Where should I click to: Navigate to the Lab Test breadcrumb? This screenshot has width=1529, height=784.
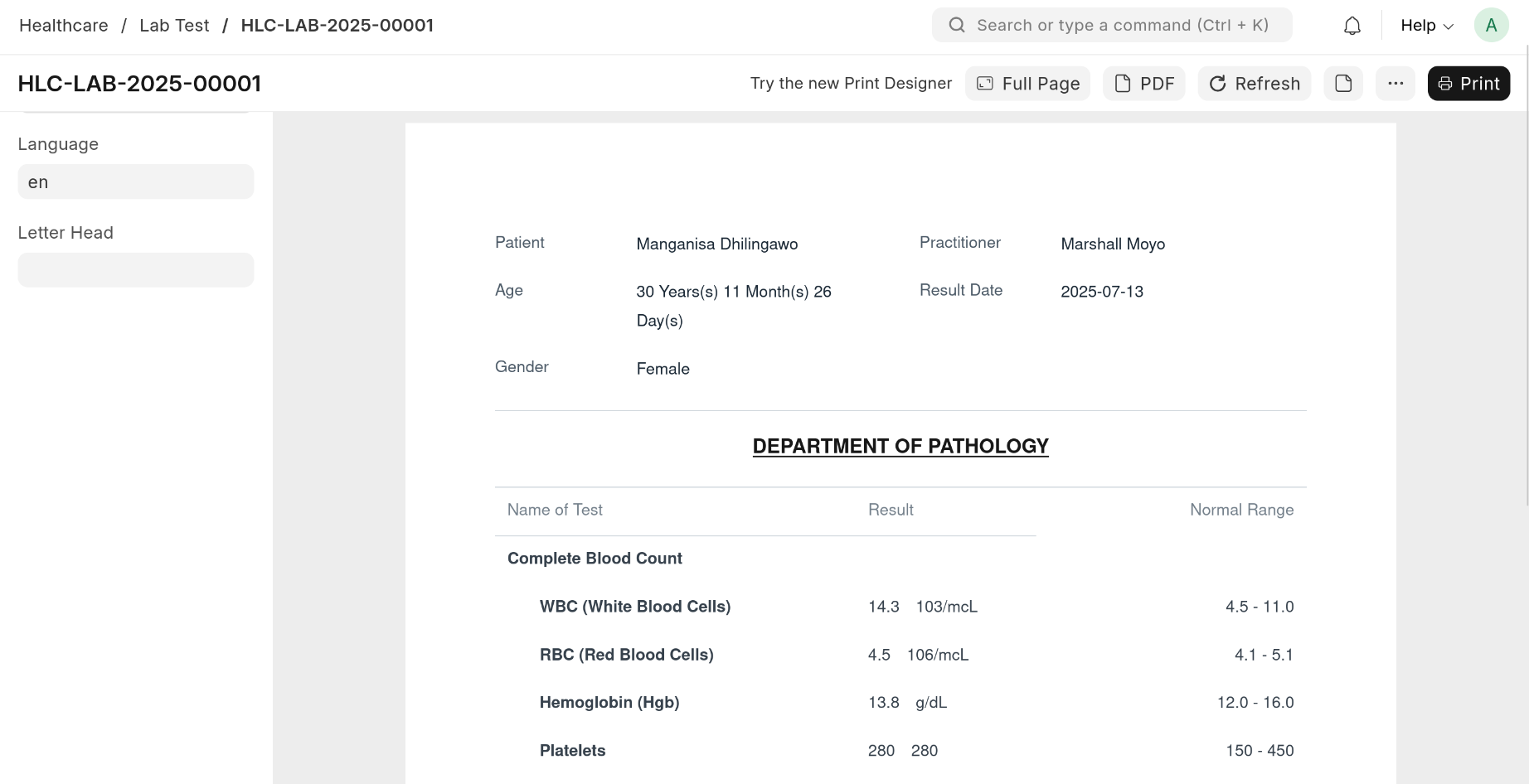point(174,26)
